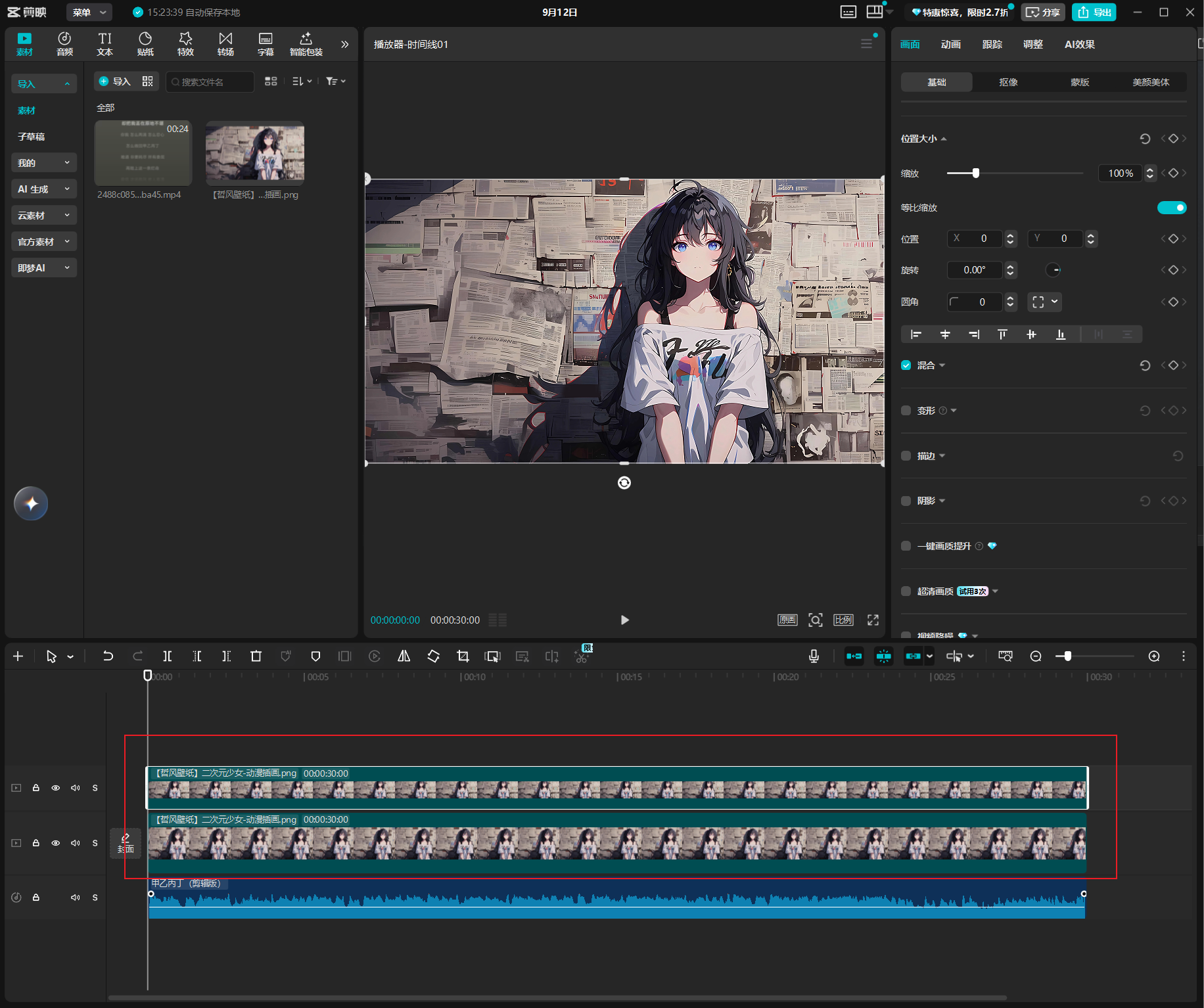
Task: Select the 蒙版 sub-tab
Action: pyautogui.click(x=1080, y=82)
